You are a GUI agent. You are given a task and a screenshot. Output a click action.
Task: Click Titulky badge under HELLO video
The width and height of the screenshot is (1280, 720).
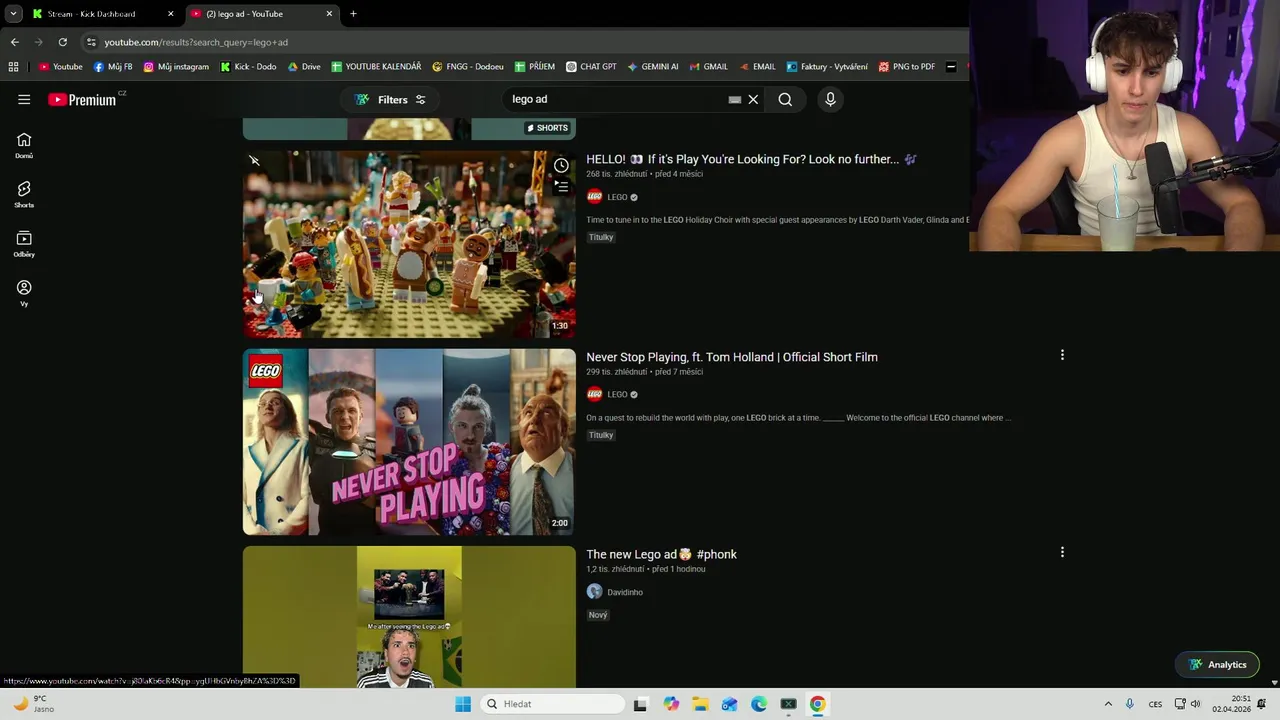(x=601, y=237)
